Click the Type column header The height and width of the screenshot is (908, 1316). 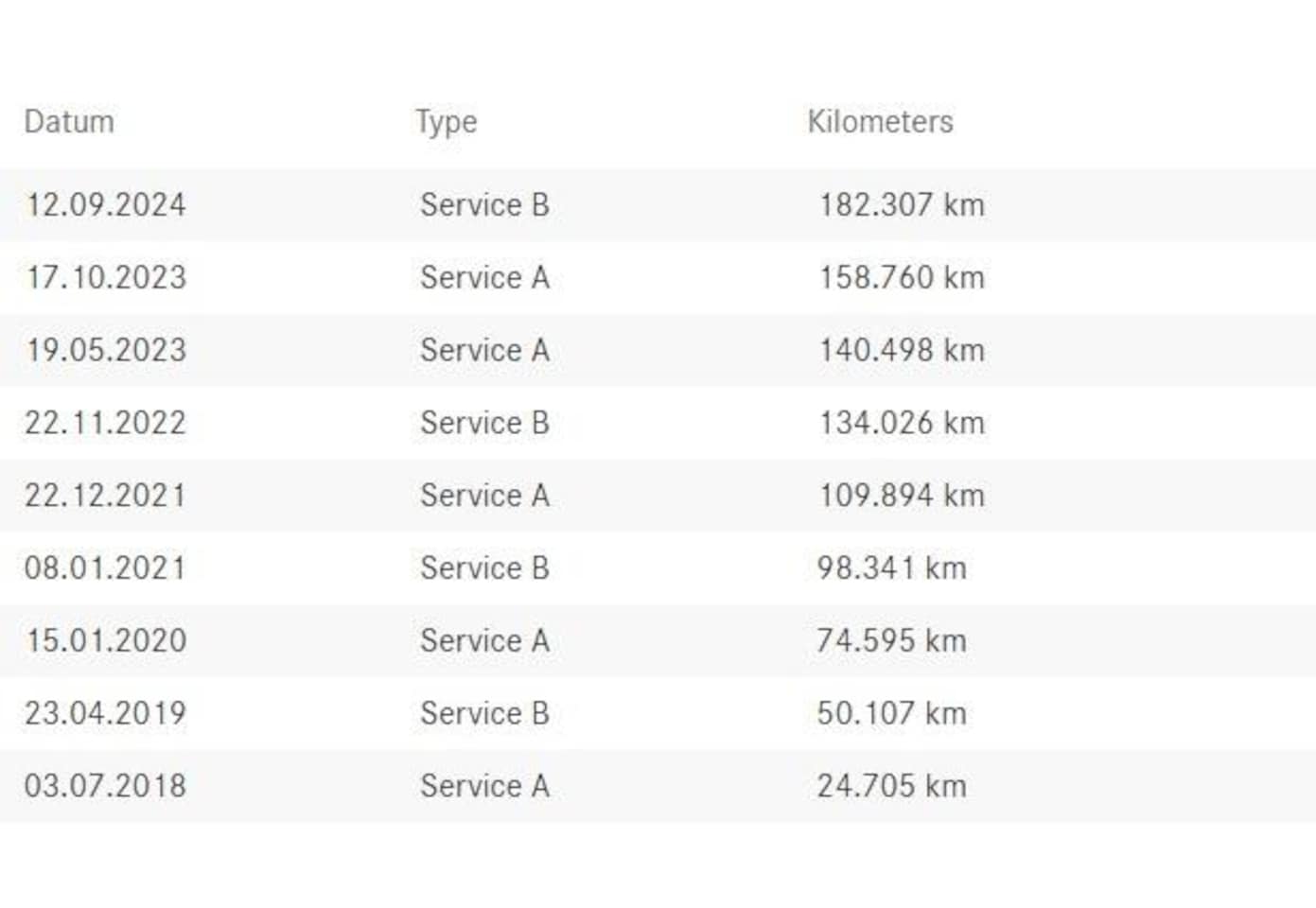(447, 123)
